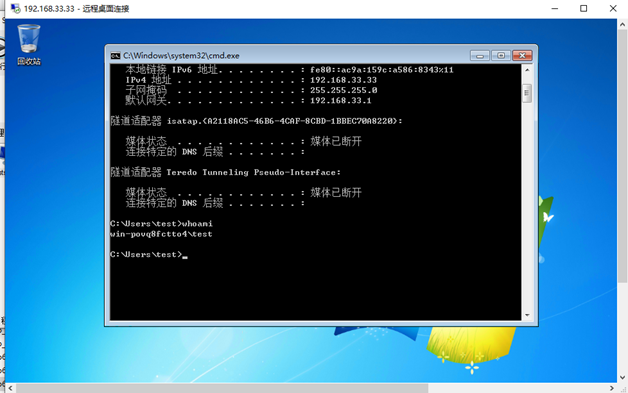628x393 pixels.
Task: Click IPv4 address 192.168.33.33 in cmd
Action: [343, 80]
